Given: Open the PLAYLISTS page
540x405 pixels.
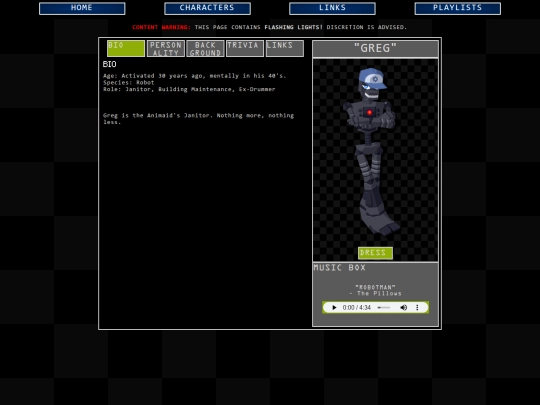Looking at the screenshot, I should (x=458, y=8).
